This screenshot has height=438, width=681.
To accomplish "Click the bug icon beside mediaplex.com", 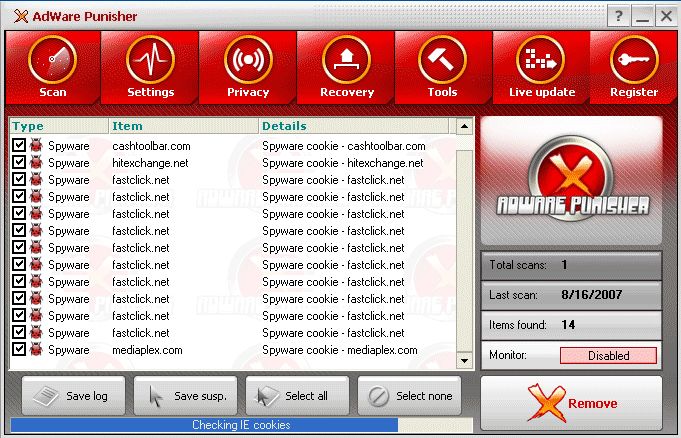I will (x=36, y=349).
